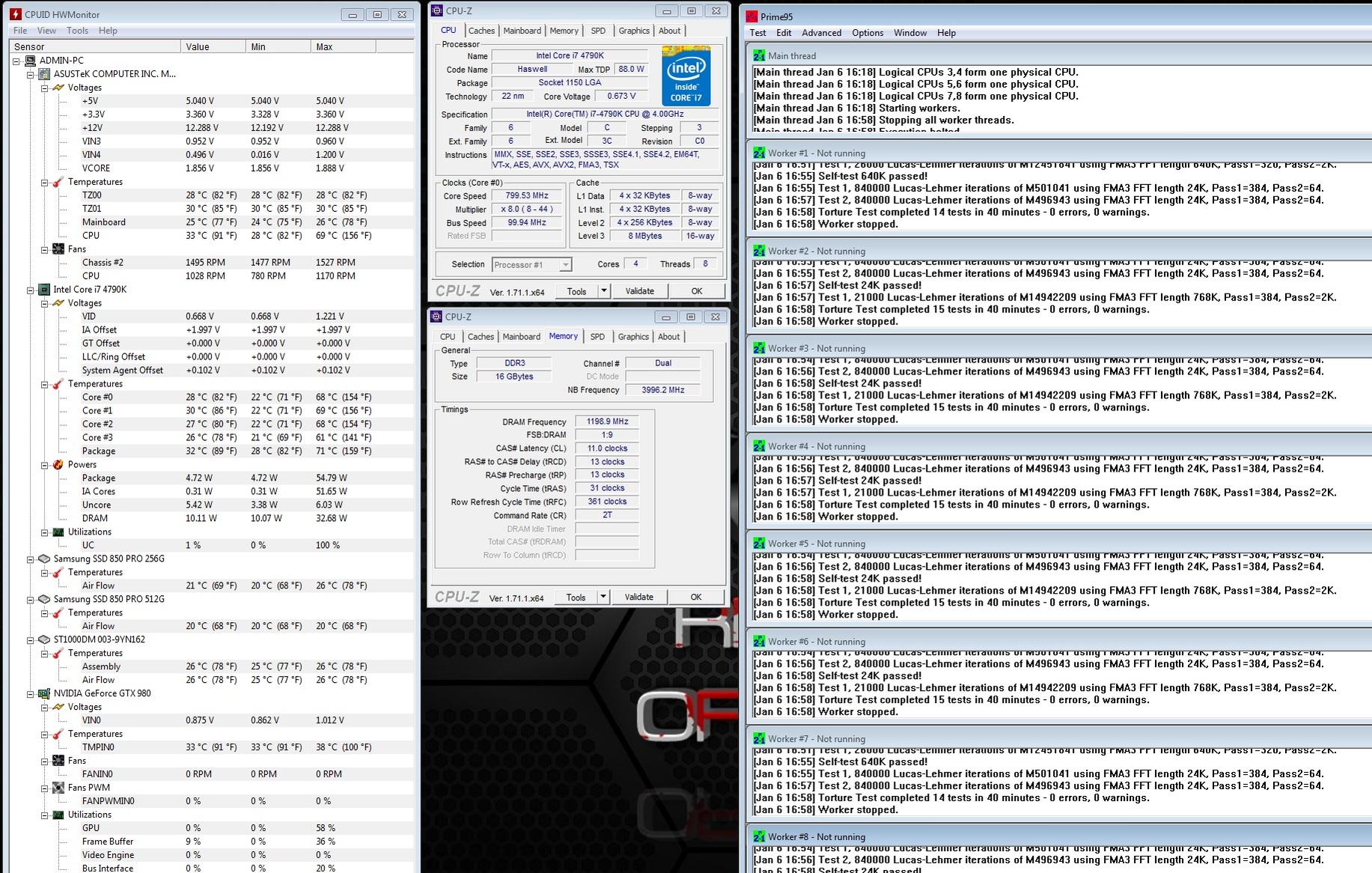This screenshot has height=873, width=1372.
Task: Click Tools button in CPU-Z Memory window
Action: point(576,597)
